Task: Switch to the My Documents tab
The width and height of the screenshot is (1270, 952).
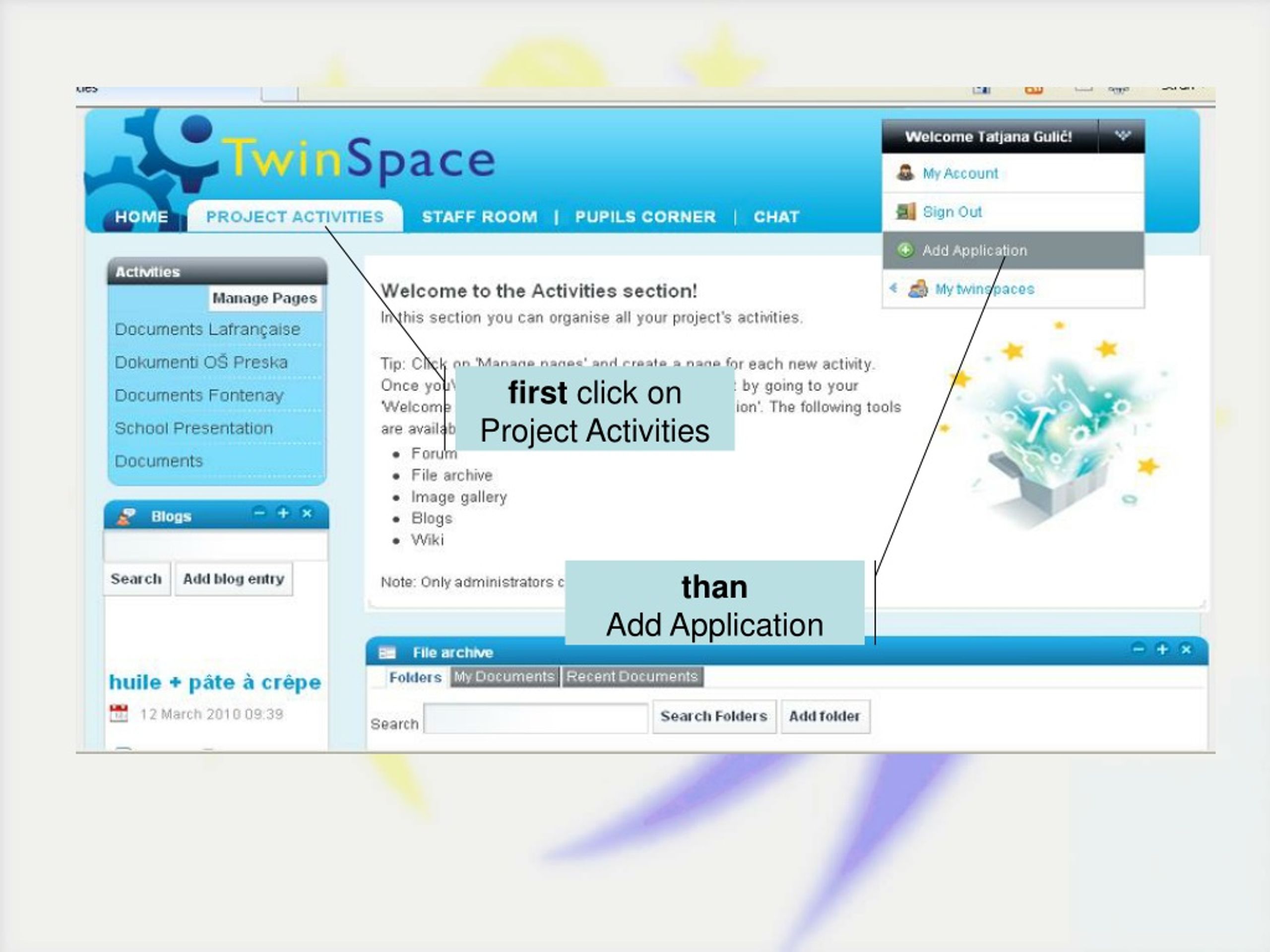Action: [x=504, y=676]
